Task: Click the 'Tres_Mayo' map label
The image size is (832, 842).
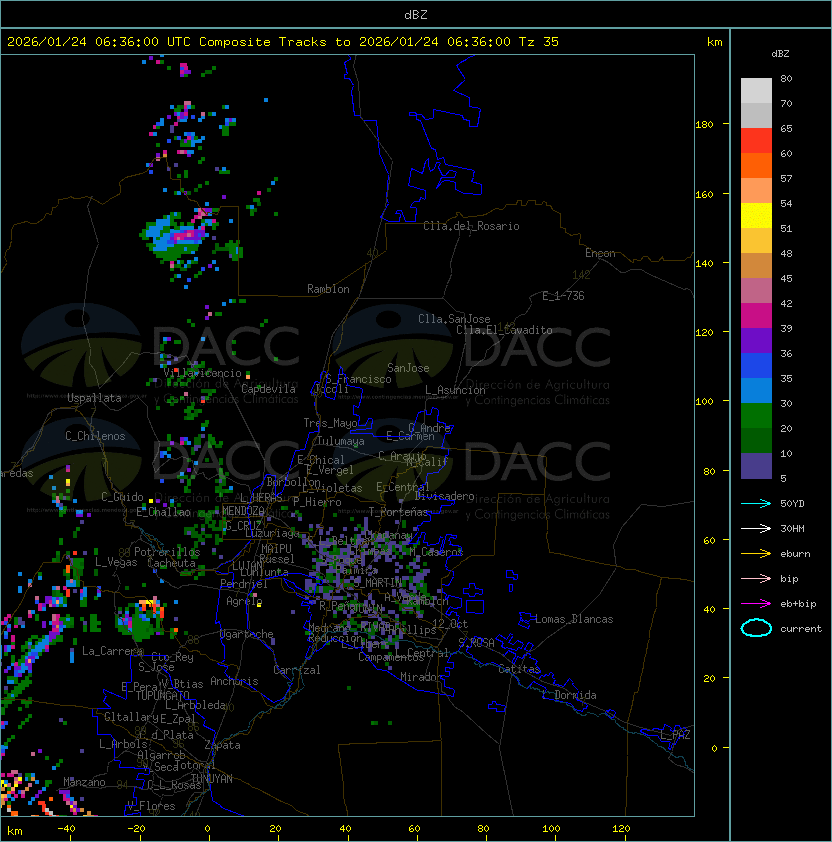Action: tap(330, 423)
